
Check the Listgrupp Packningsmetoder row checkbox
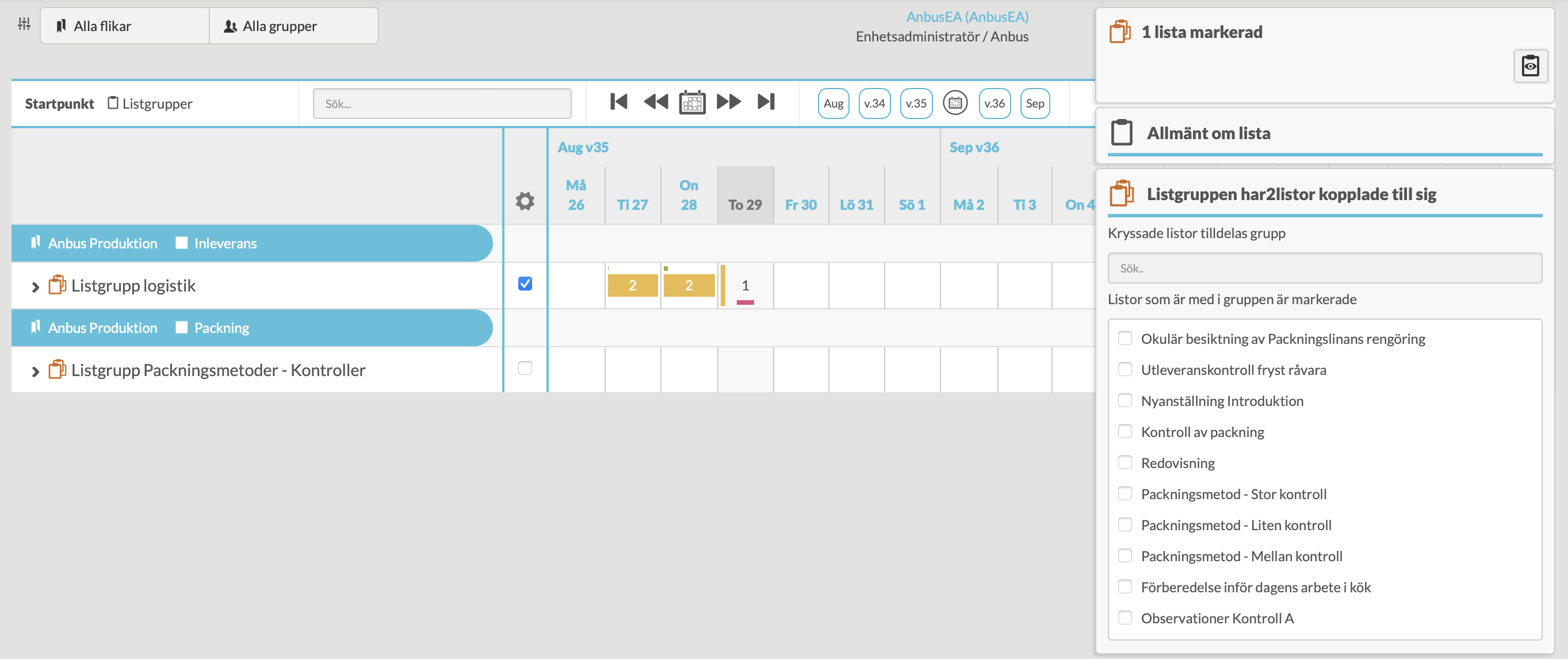pyautogui.click(x=525, y=368)
